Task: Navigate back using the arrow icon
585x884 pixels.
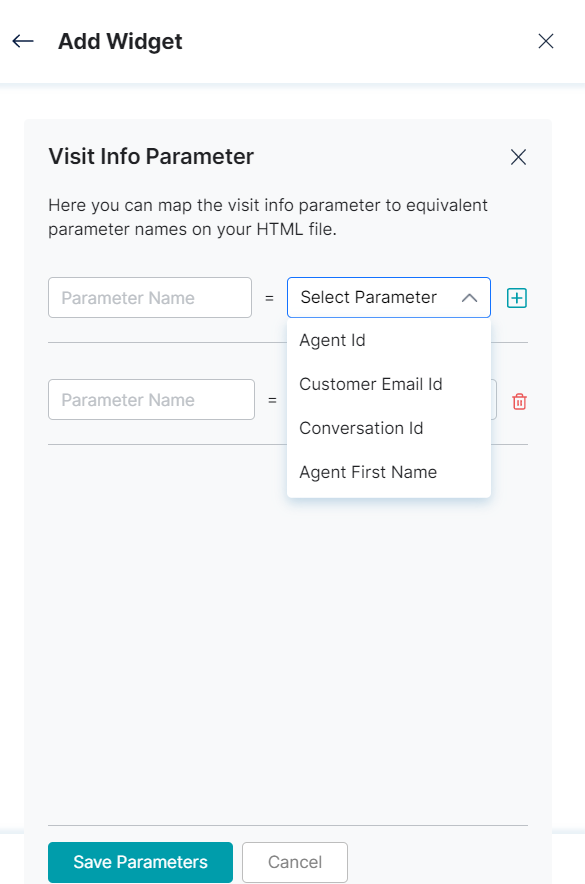Action: tap(21, 41)
